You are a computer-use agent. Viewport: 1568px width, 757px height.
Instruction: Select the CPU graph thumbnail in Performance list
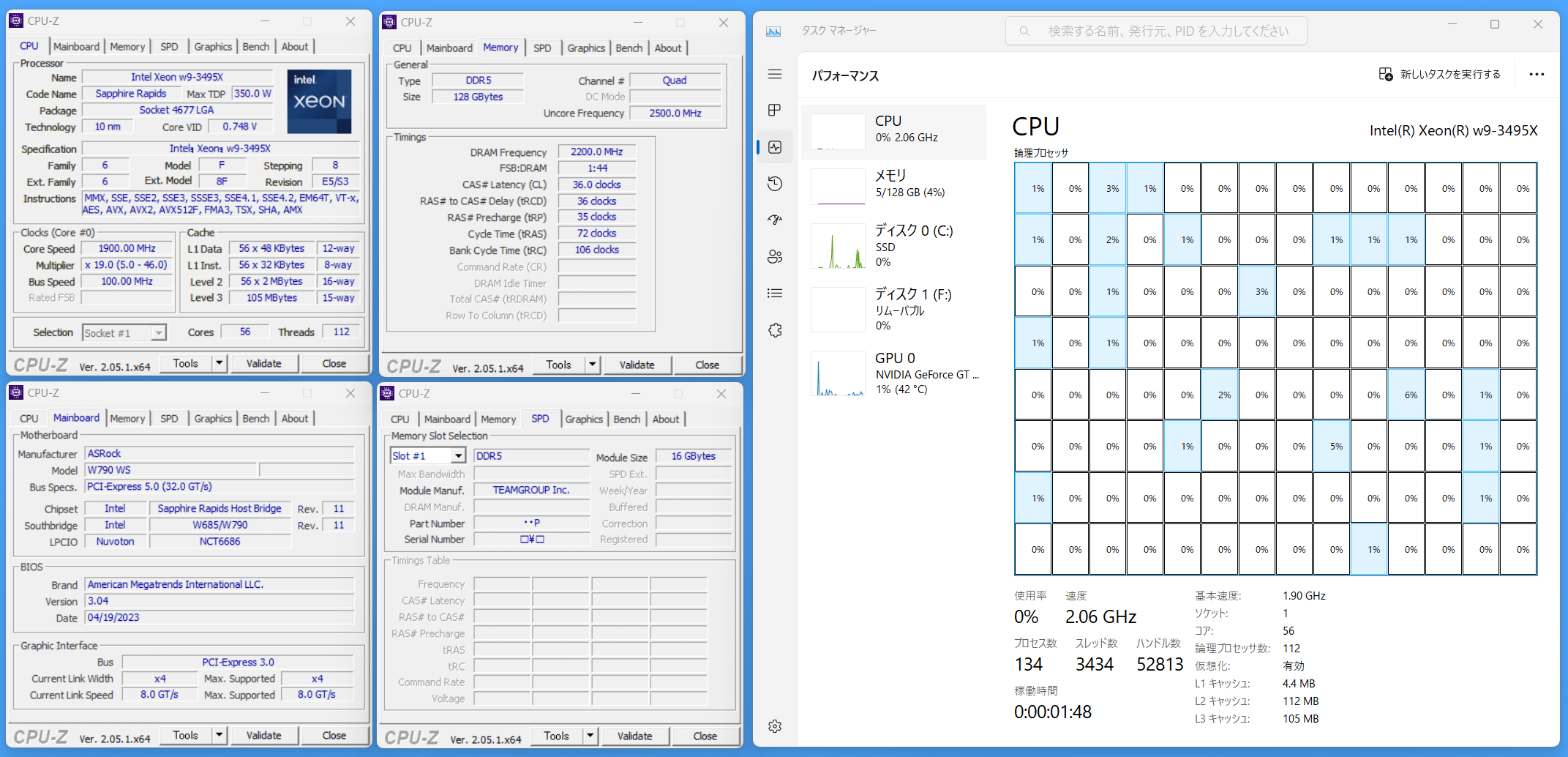838,132
